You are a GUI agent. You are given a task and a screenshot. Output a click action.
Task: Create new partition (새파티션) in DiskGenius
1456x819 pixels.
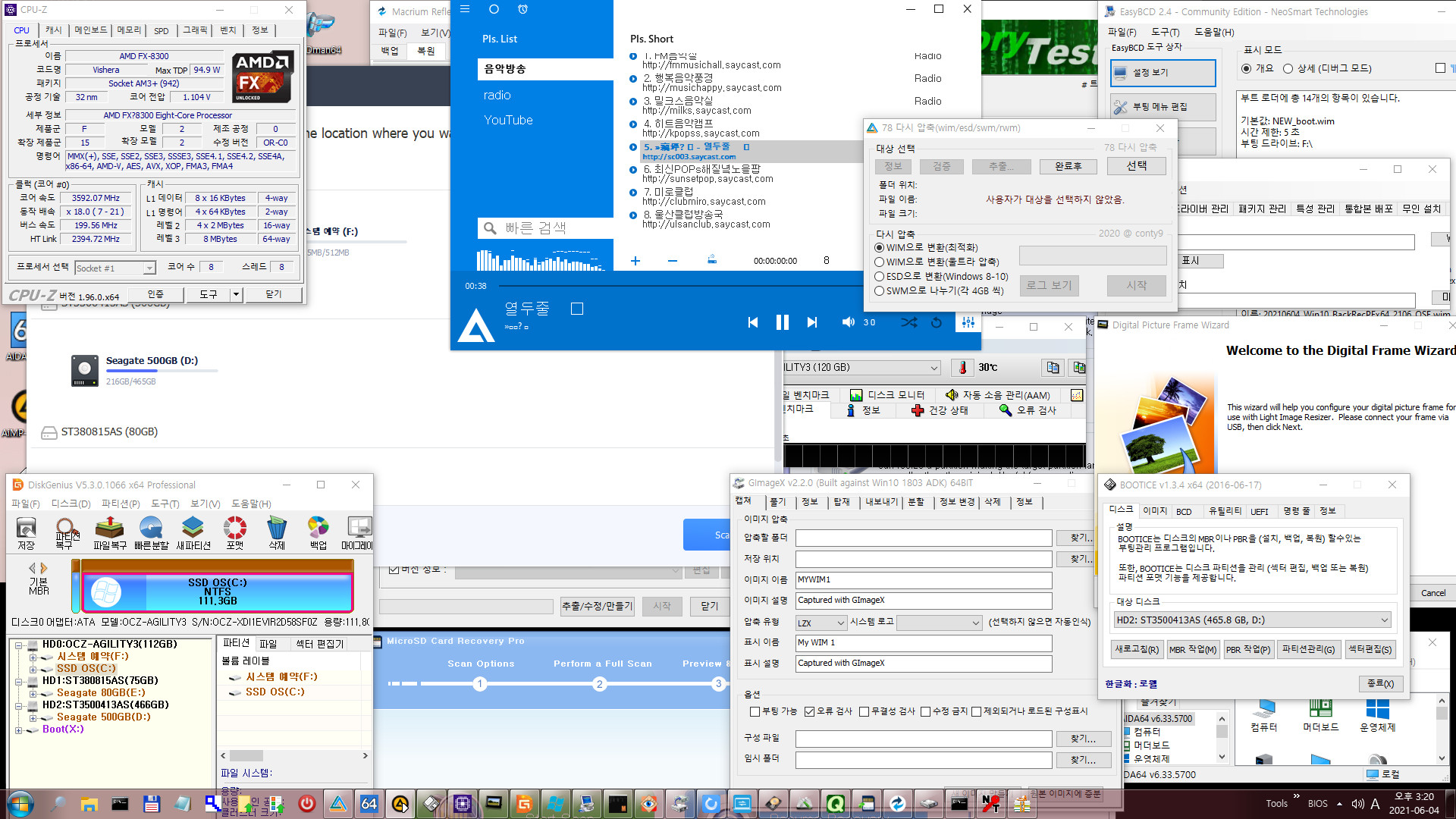(193, 533)
